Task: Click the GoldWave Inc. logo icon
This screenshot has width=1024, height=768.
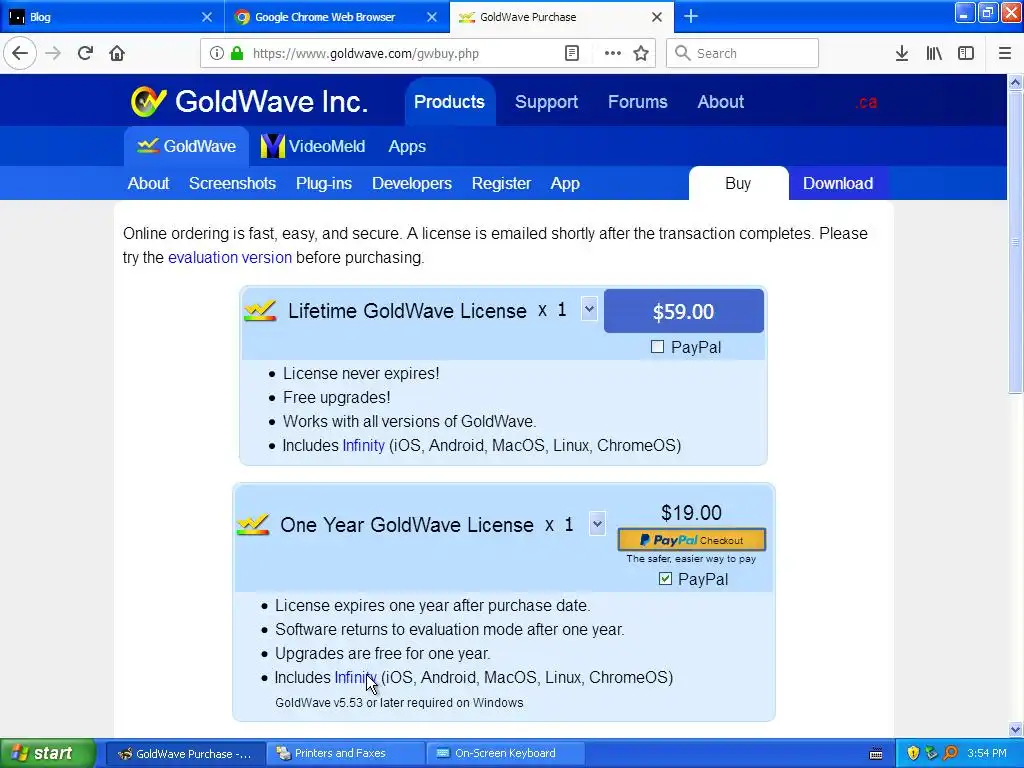Action: coord(148,101)
